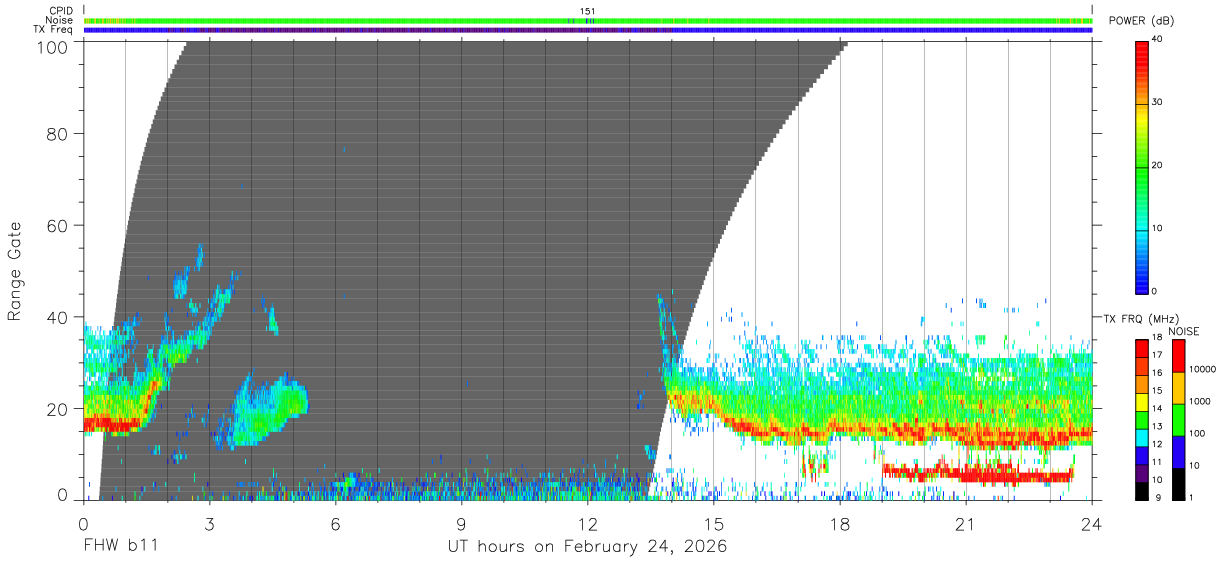Click 'UT hours on February 24, 2026' title
This screenshot has height=567, width=1228.
click(587, 548)
